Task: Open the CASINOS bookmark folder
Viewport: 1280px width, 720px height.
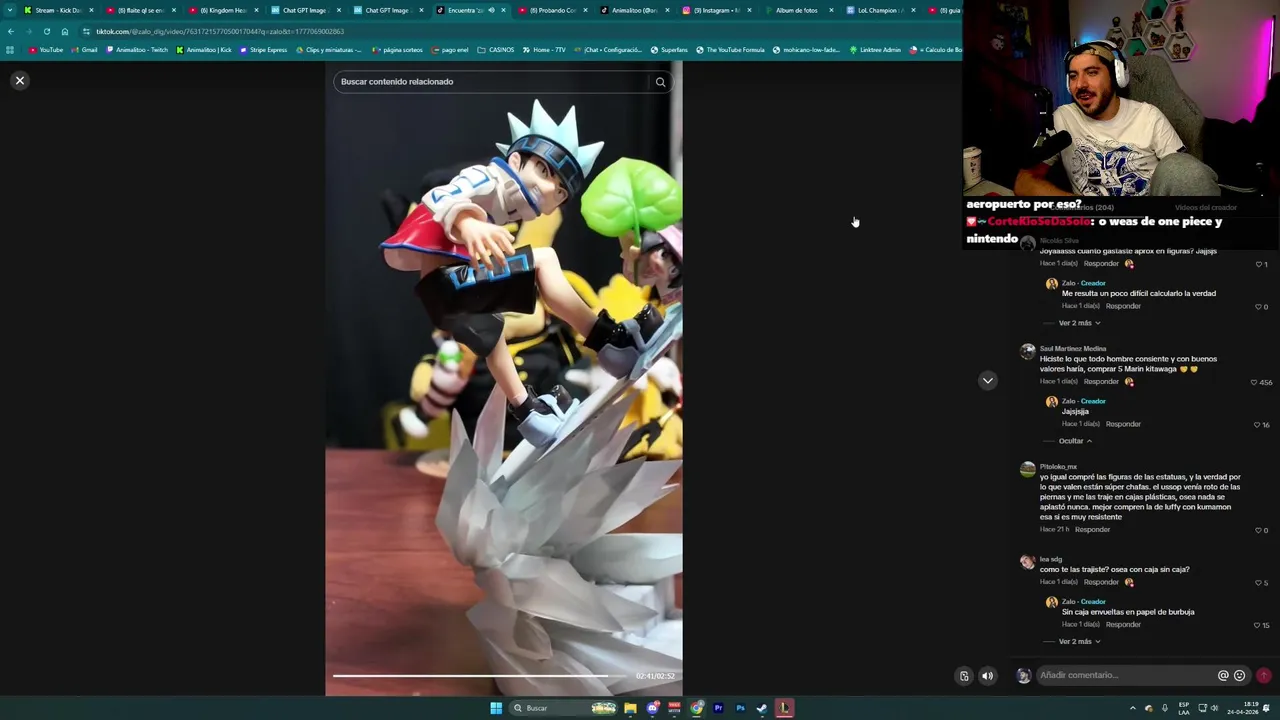Action: 496,50
